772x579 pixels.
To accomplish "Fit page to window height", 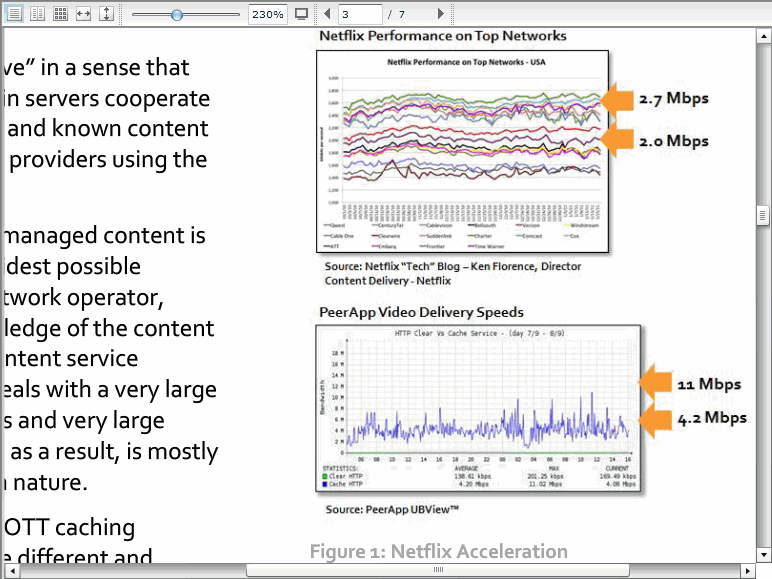I will click(x=106, y=14).
